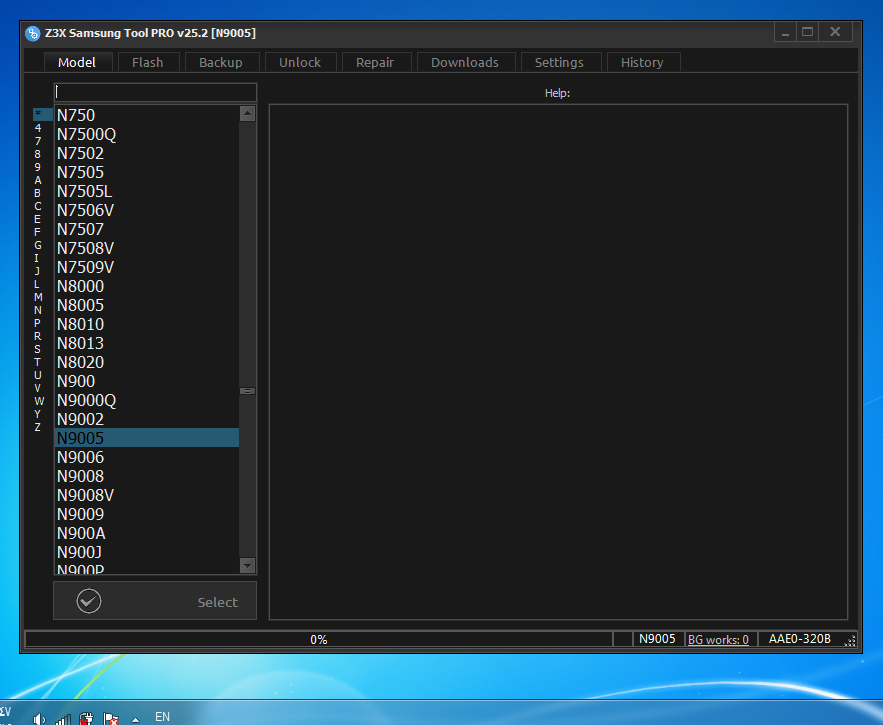The height and width of the screenshot is (725, 883).
Task: Select model N9006
Action: (147, 457)
